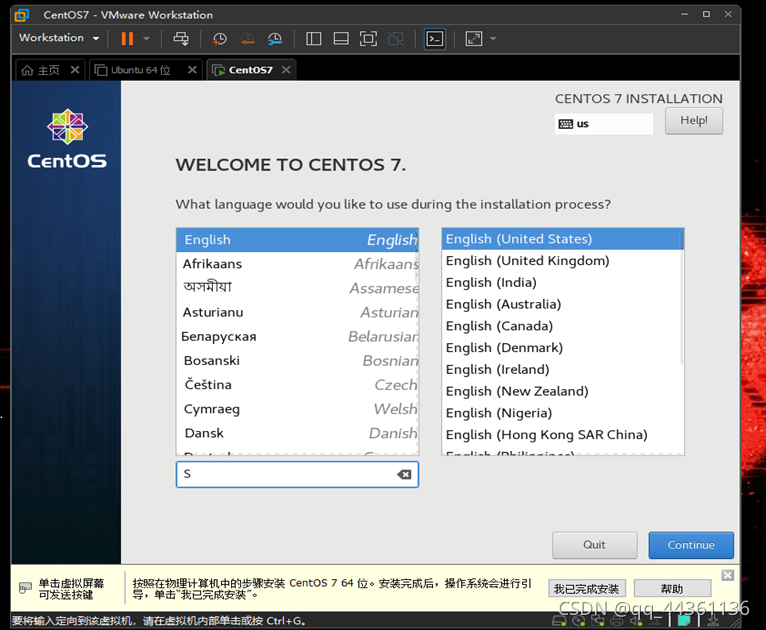Select Dansk (Danish) language

[297, 433]
